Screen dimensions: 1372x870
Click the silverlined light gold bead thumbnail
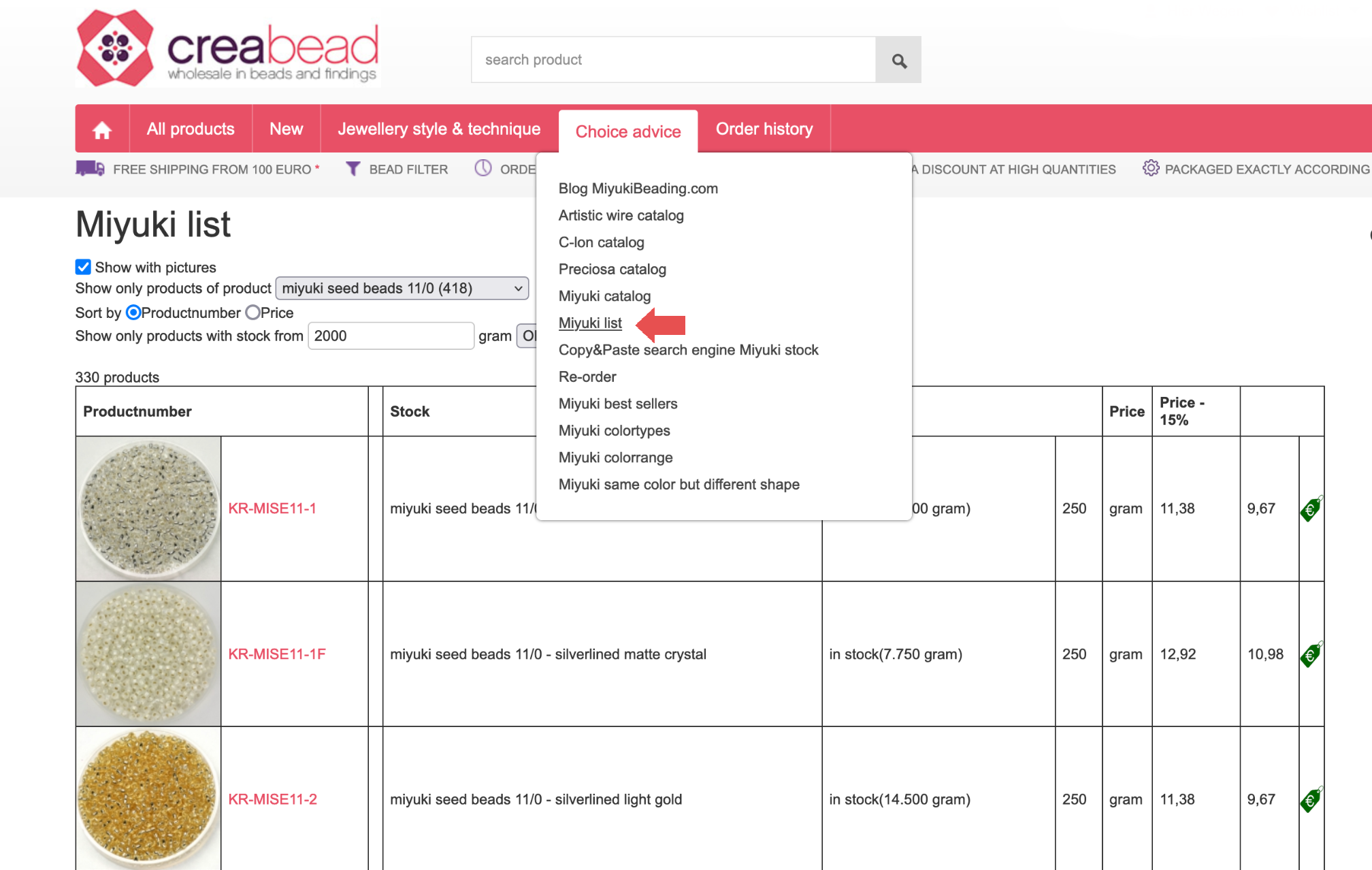pyautogui.click(x=148, y=798)
